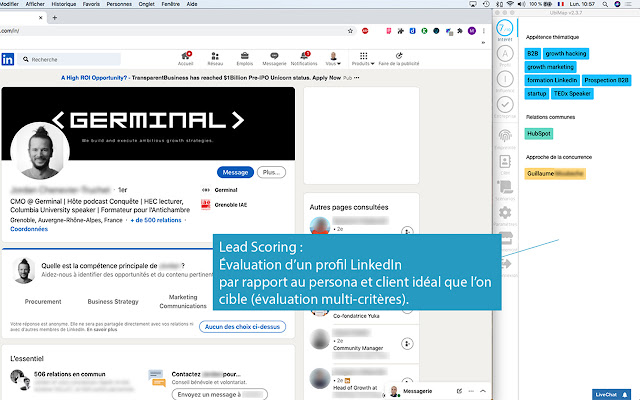This screenshot has height=400, width=640.
Task: Select the TEDx Speaker tag
Action: (572, 94)
